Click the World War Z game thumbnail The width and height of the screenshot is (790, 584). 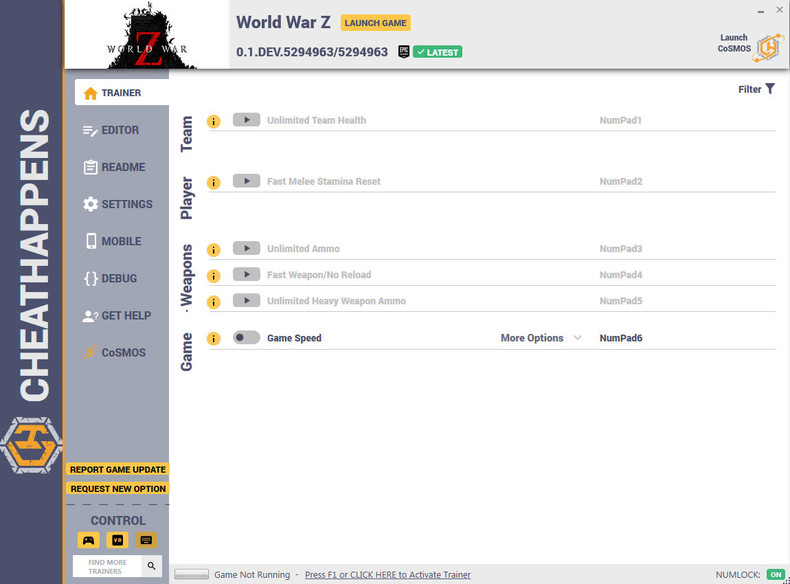147,35
